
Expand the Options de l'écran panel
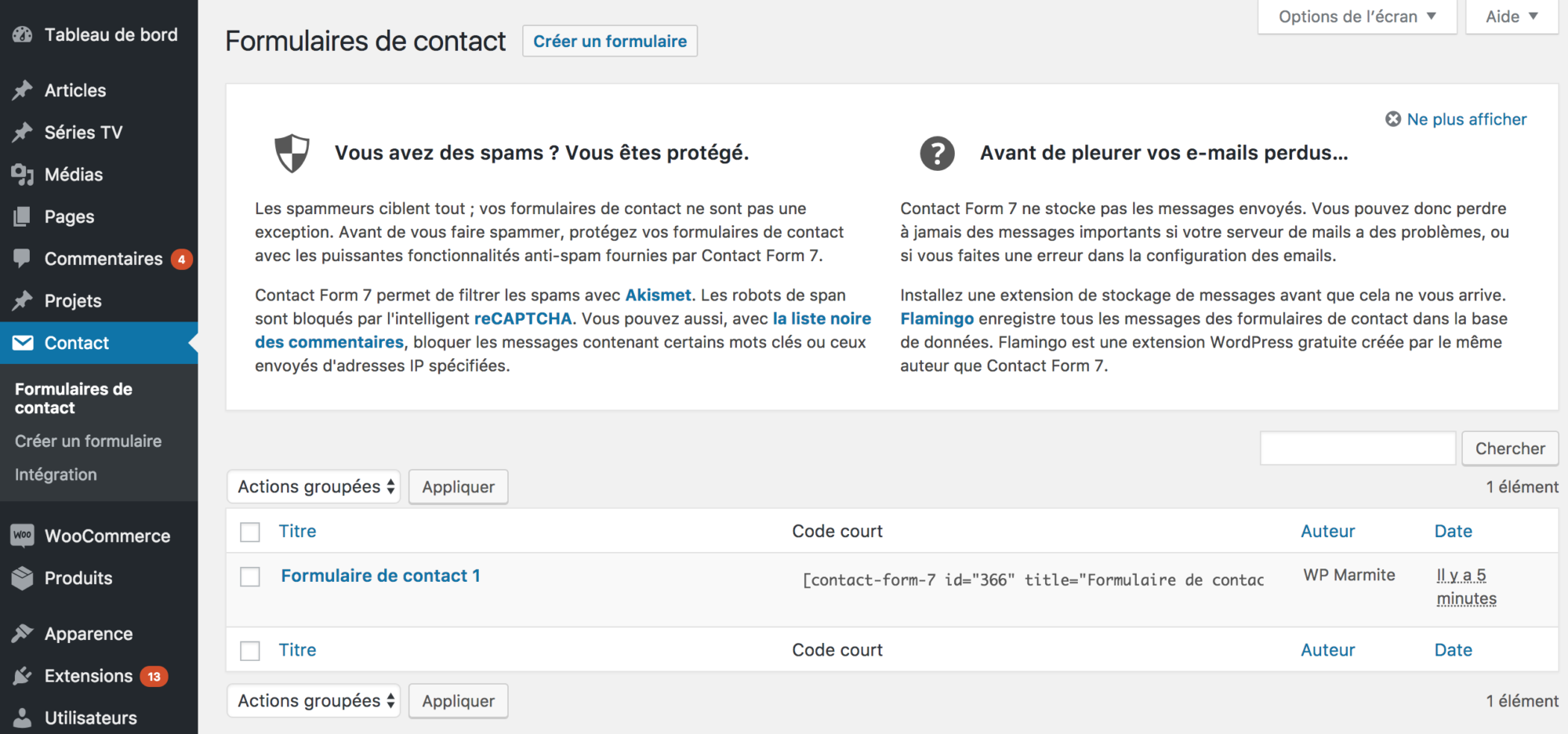(x=1356, y=16)
